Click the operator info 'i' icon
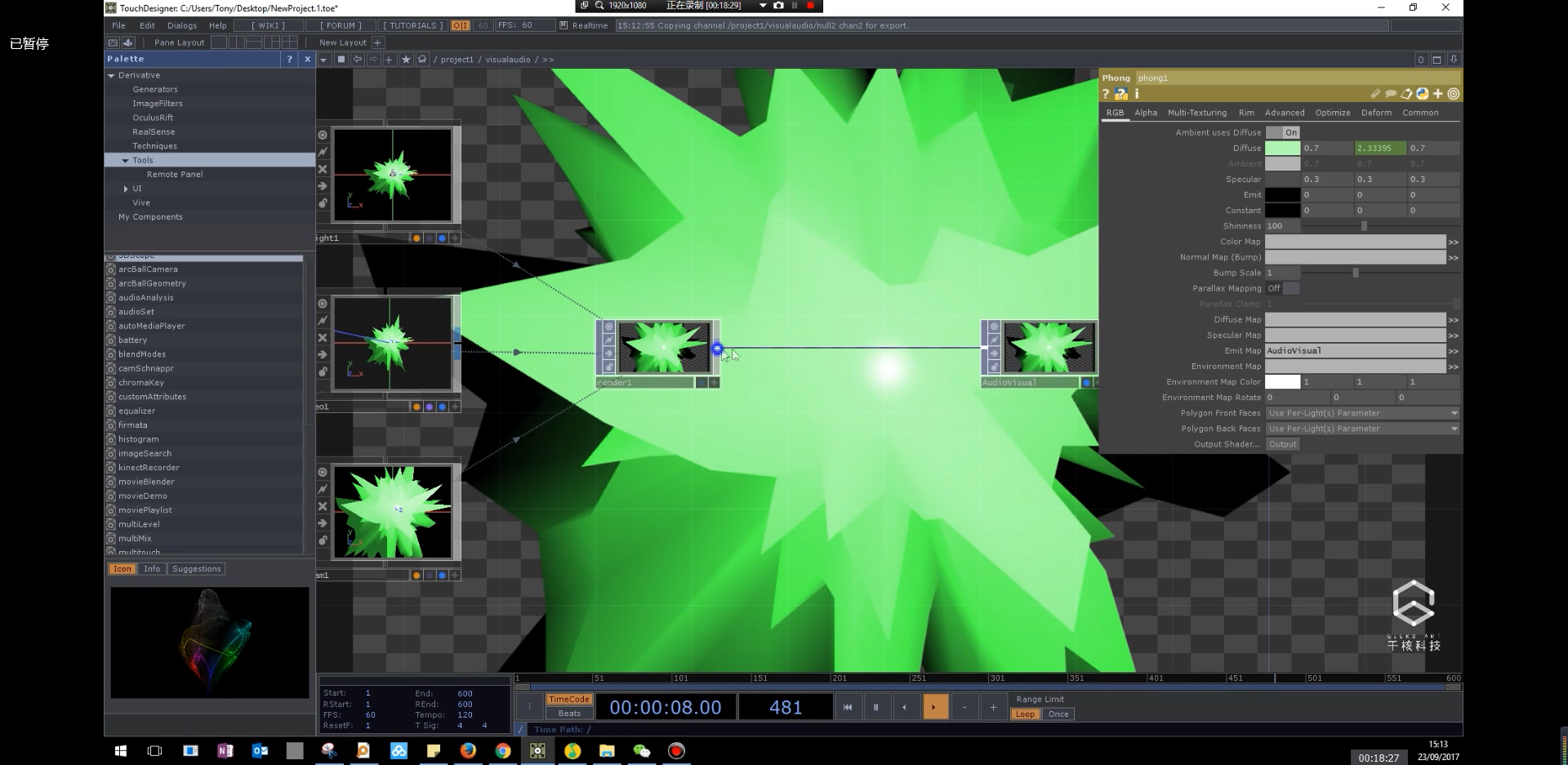1568x765 pixels. (1136, 94)
